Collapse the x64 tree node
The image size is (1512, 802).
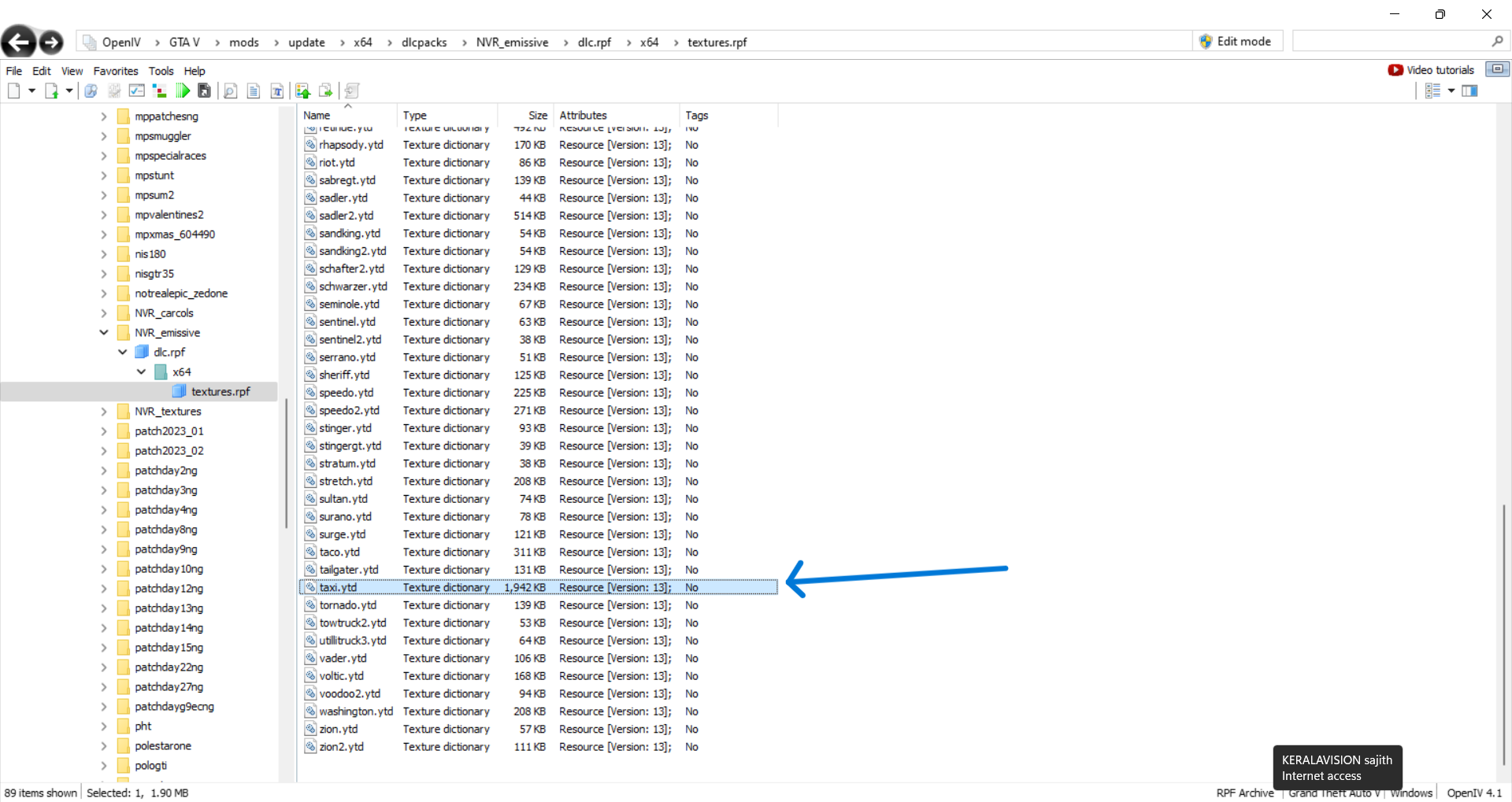tap(141, 371)
